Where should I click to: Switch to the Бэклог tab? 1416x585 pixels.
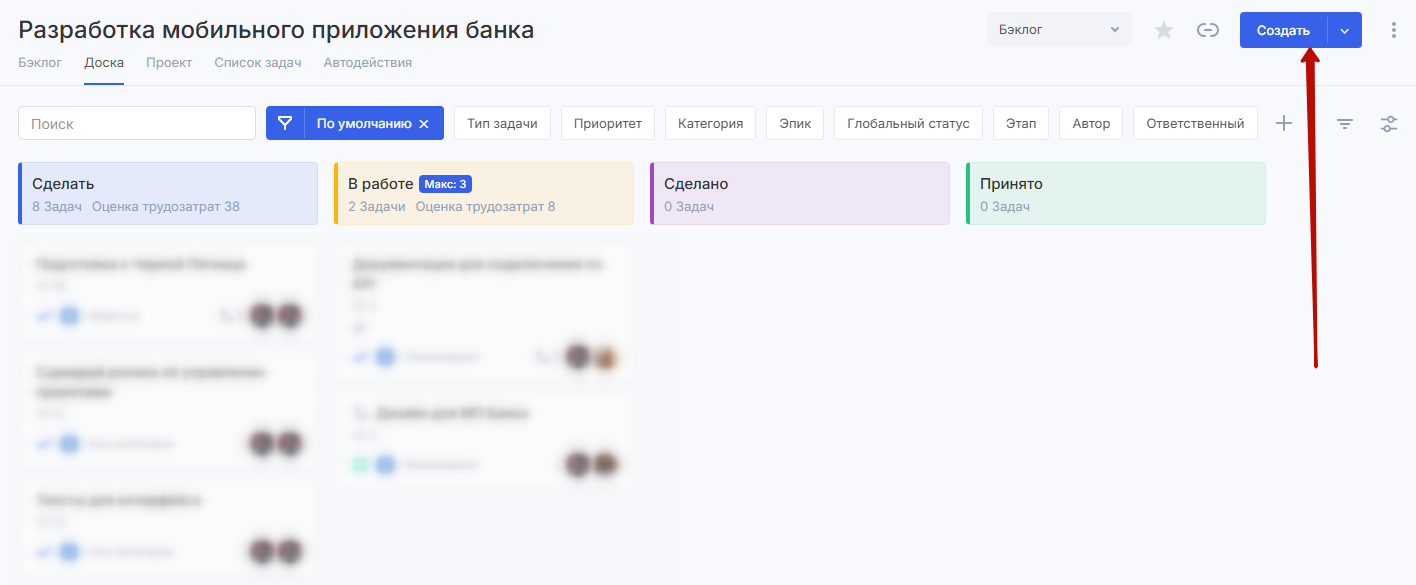tap(40, 62)
